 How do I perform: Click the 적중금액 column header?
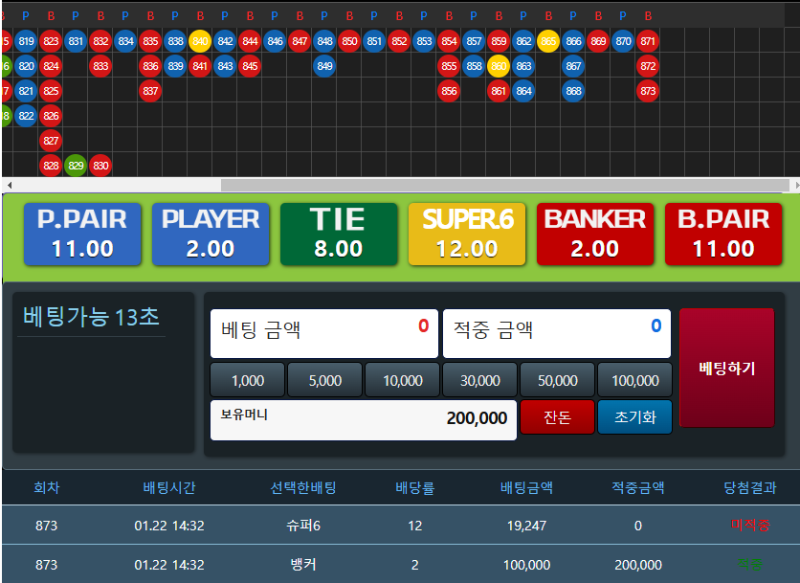point(638,488)
